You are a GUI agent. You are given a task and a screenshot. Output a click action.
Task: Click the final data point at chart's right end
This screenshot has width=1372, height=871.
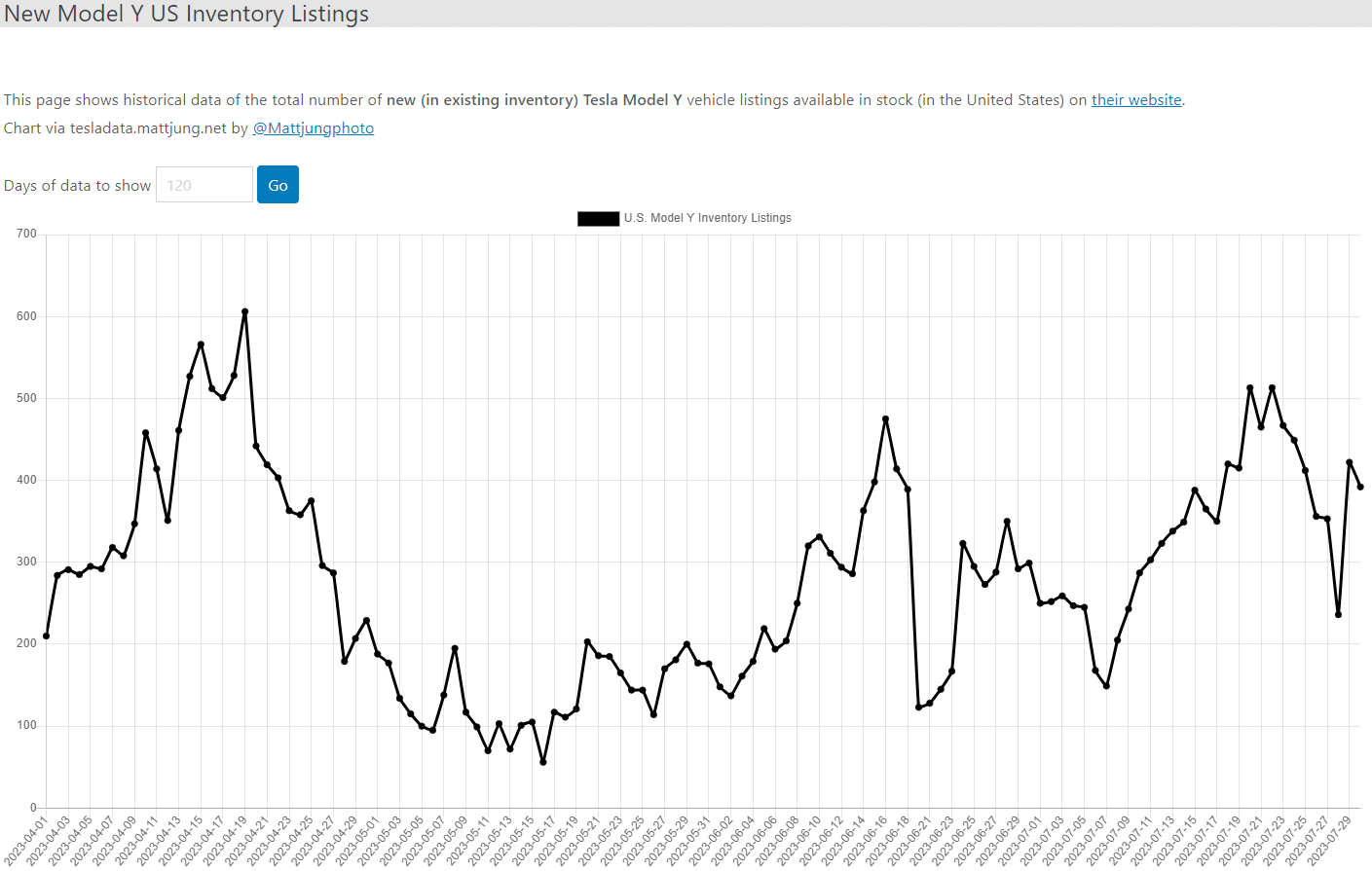1360,487
